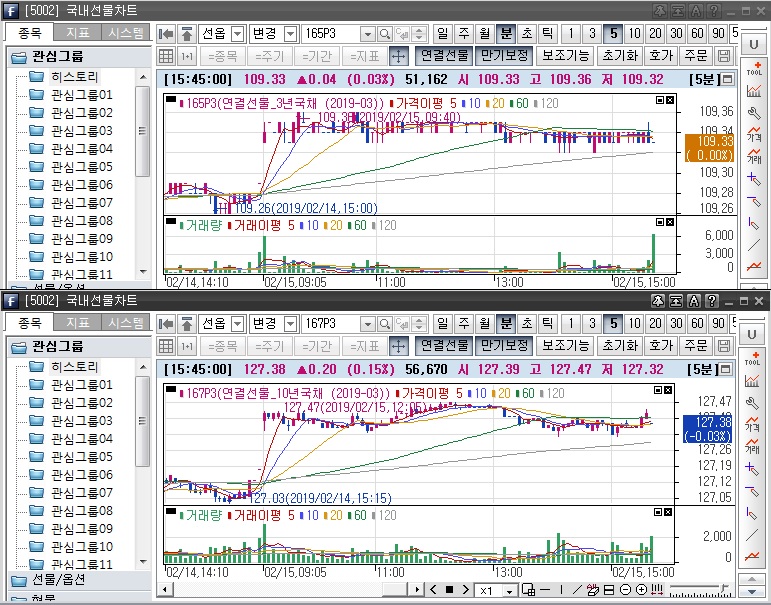
Task: Toggle 만기보정 in the bottom chart toolbar
Action: pyautogui.click(x=503, y=345)
